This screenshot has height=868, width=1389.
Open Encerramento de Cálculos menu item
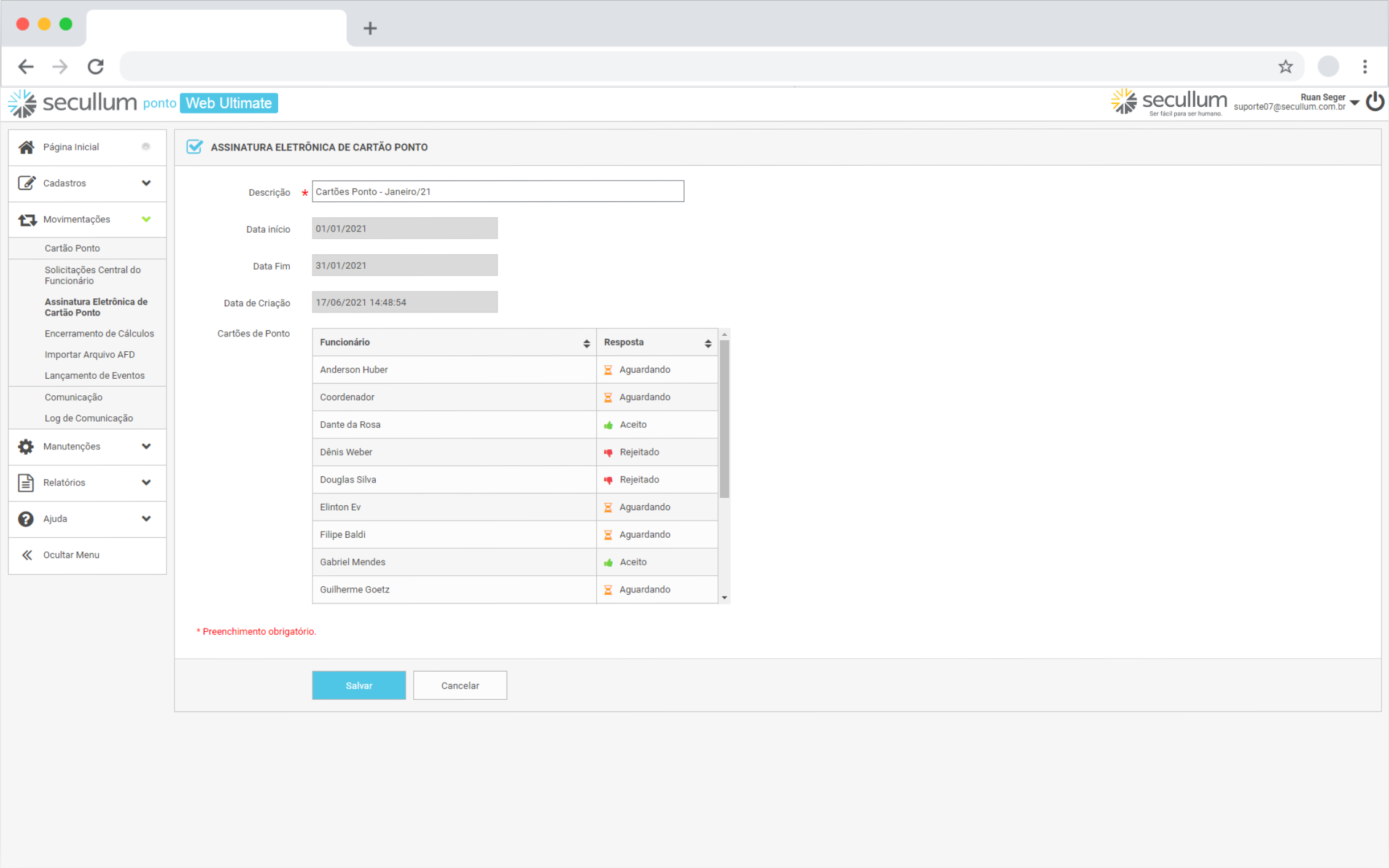(x=99, y=333)
